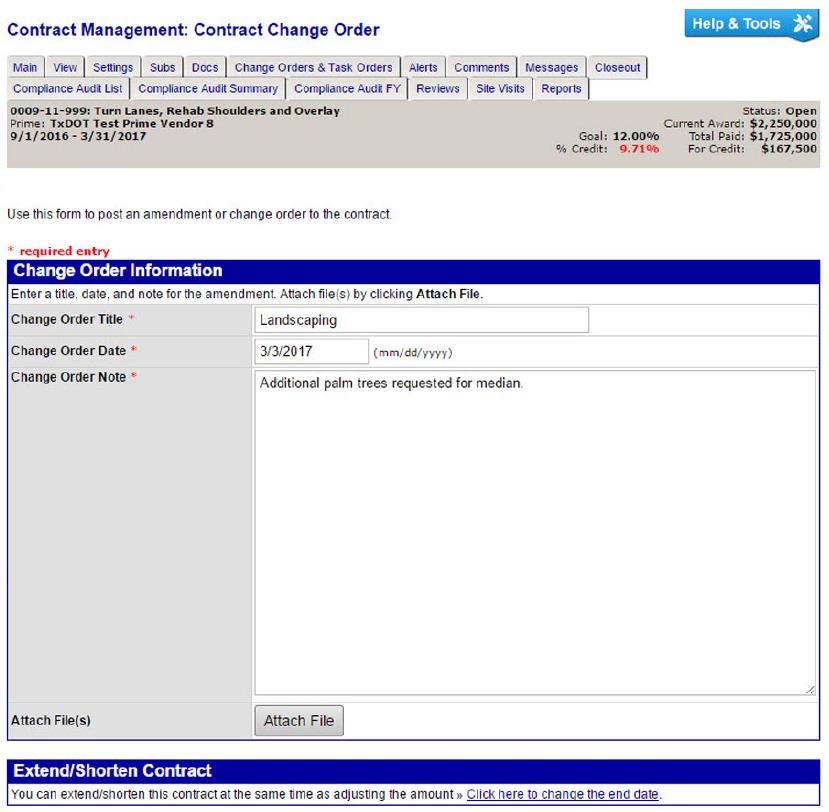Viewport: 829px width, 812px height.
Task: Click the link to change end date
Action: [563, 795]
